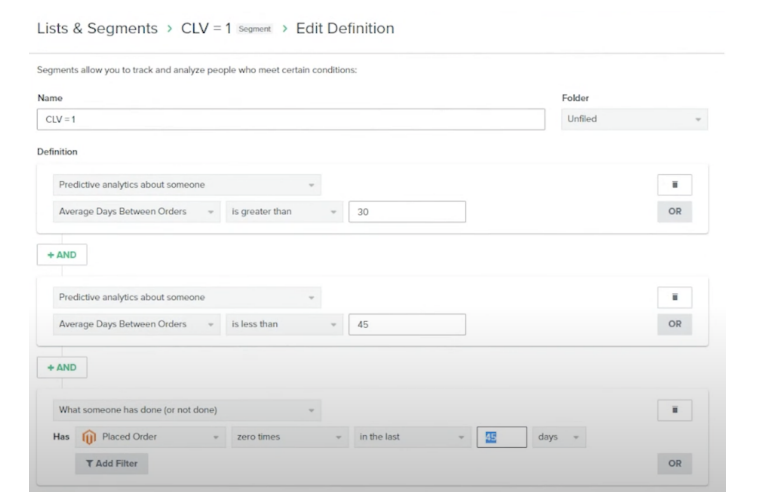Screen dimensions: 759x501
Task: Open the 'What someone has done (or not done)' dropdown
Action: [x=187, y=410]
